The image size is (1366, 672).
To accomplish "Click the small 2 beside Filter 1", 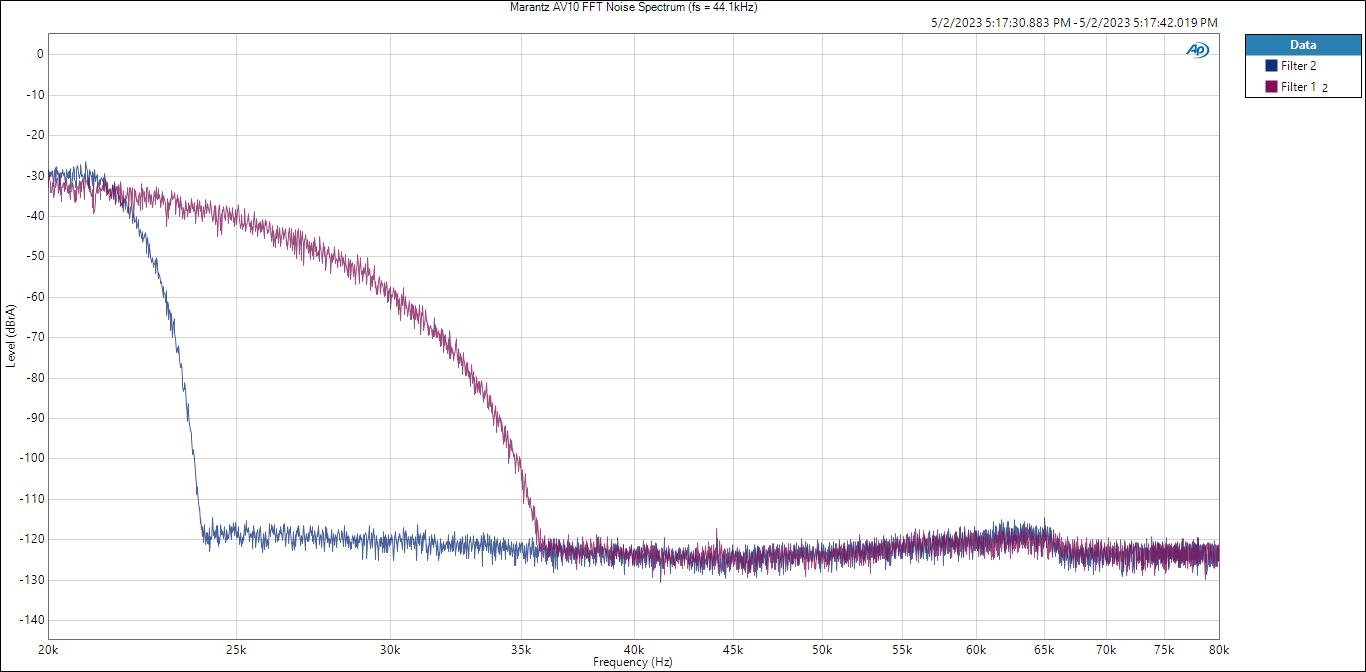I will point(1325,88).
